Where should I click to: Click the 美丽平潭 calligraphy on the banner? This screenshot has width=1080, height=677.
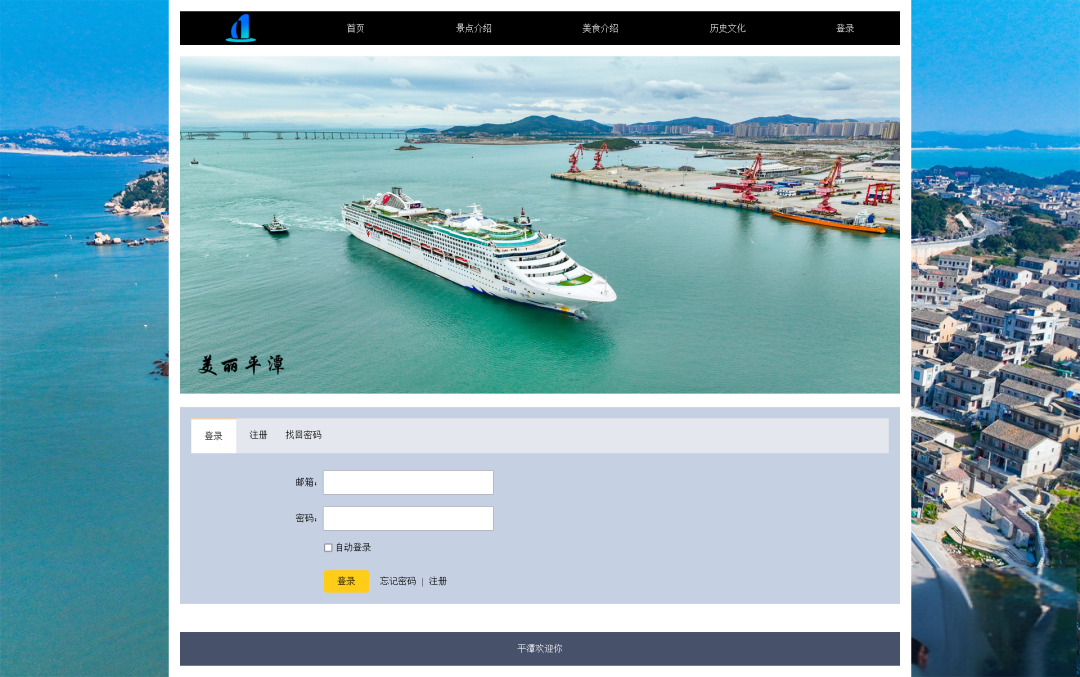coord(241,365)
